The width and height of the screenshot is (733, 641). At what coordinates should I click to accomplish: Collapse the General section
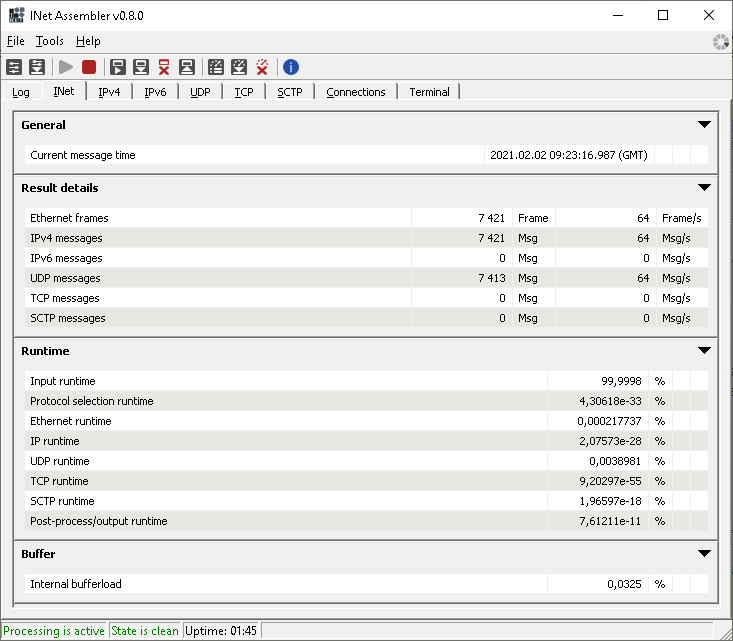tap(704, 125)
